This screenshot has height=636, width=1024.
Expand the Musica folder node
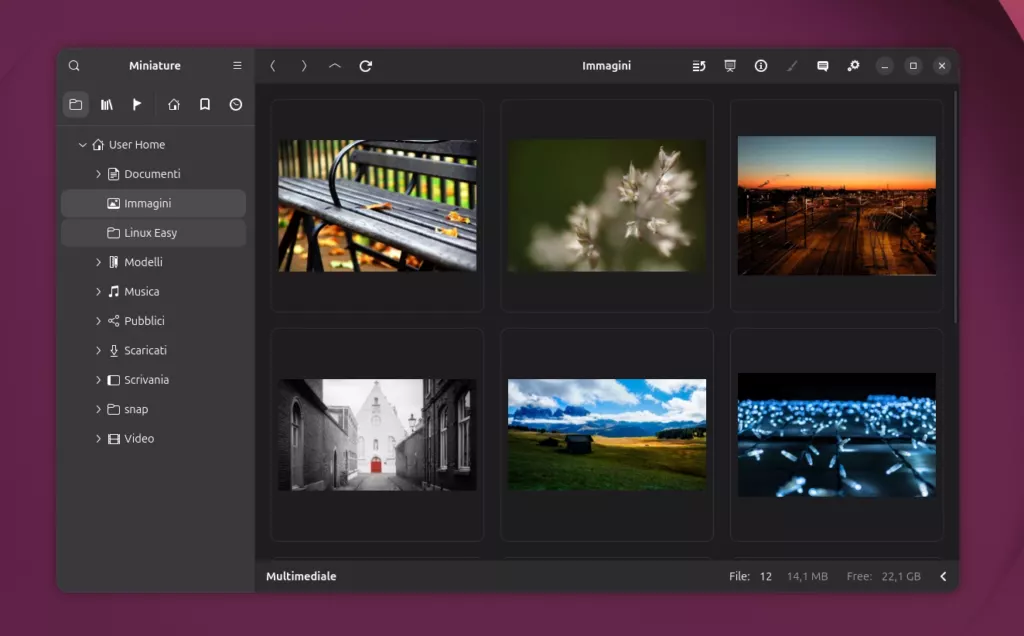coord(98,292)
